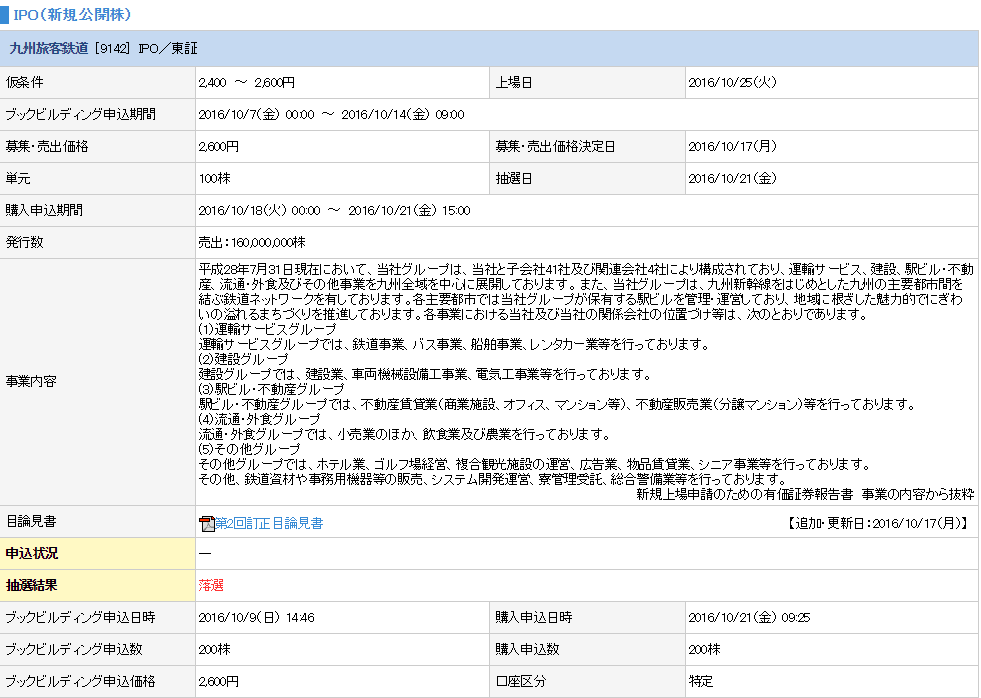Click the 申込状況 label
This screenshot has height=698, width=981.
(31, 554)
